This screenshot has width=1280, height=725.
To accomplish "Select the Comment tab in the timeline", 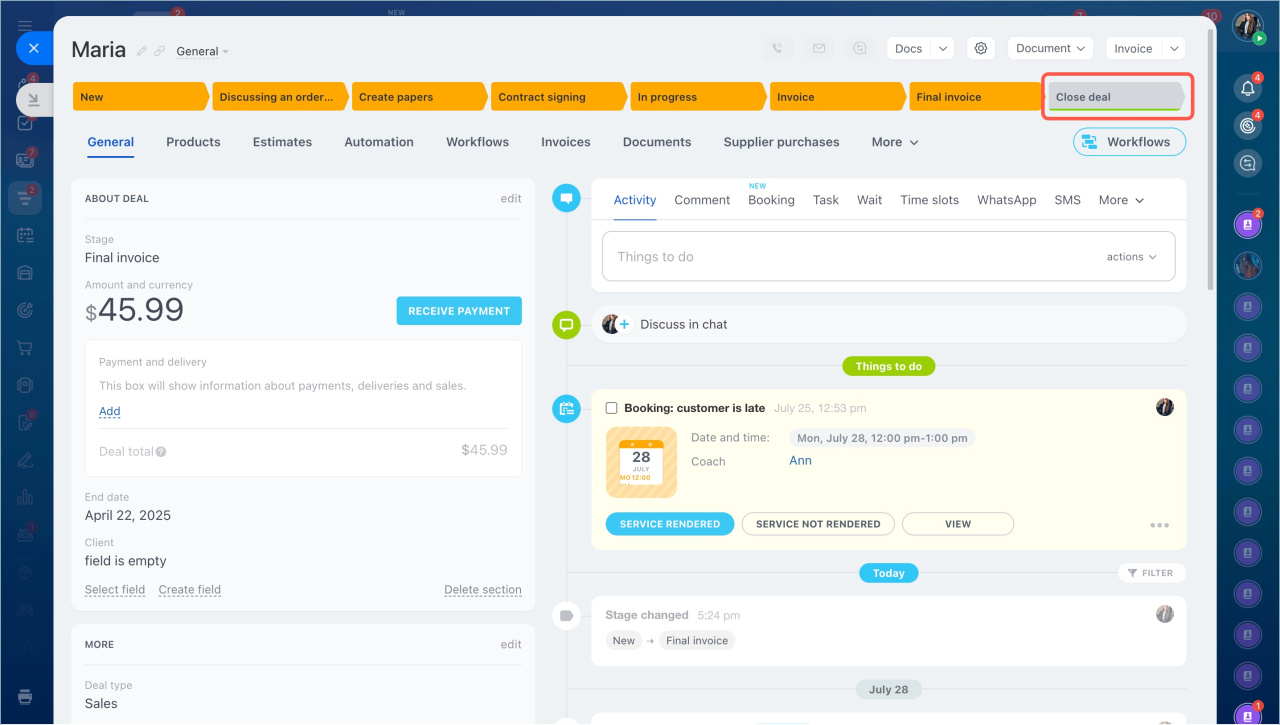I will pos(702,200).
